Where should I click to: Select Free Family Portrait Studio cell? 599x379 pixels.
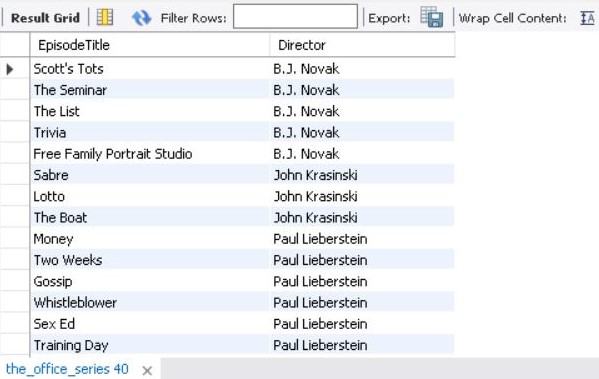tap(150, 154)
